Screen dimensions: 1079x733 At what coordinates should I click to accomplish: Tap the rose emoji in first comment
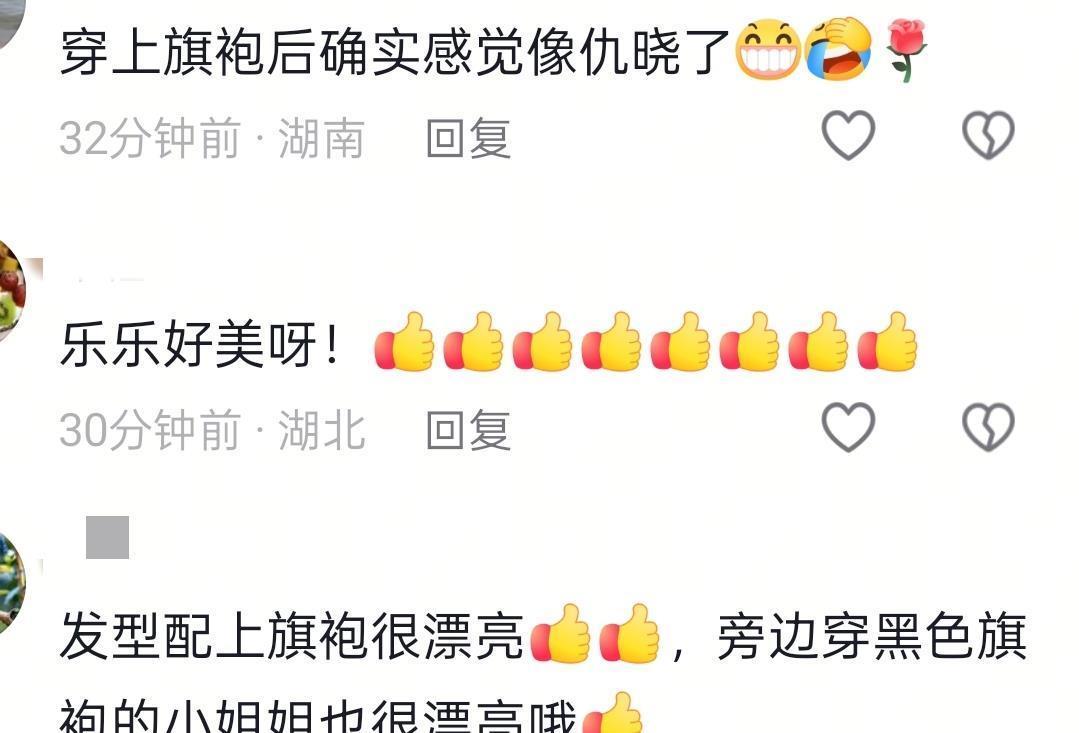pos(906,50)
